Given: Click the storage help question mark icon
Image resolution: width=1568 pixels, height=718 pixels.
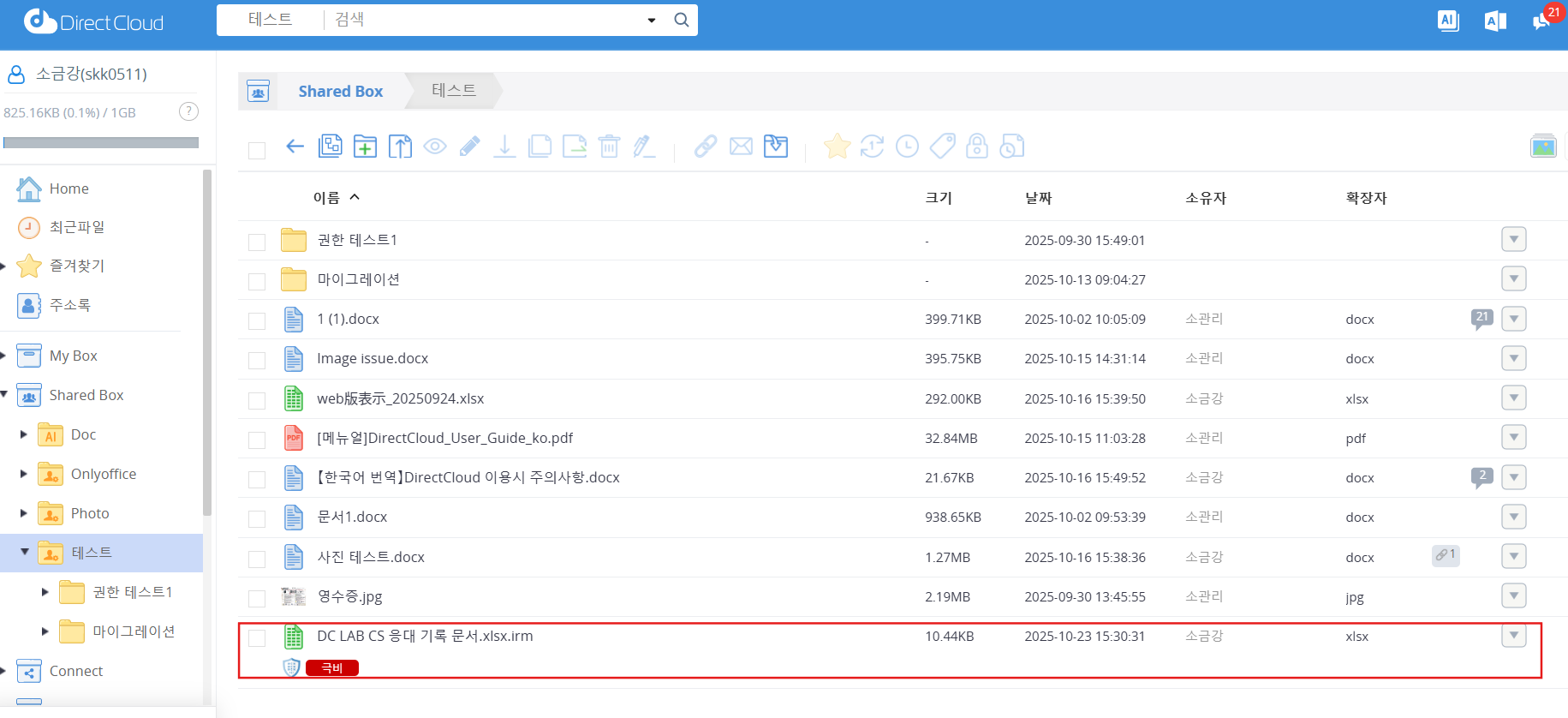Looking at the screenshot, I should (x=188, y=111).
